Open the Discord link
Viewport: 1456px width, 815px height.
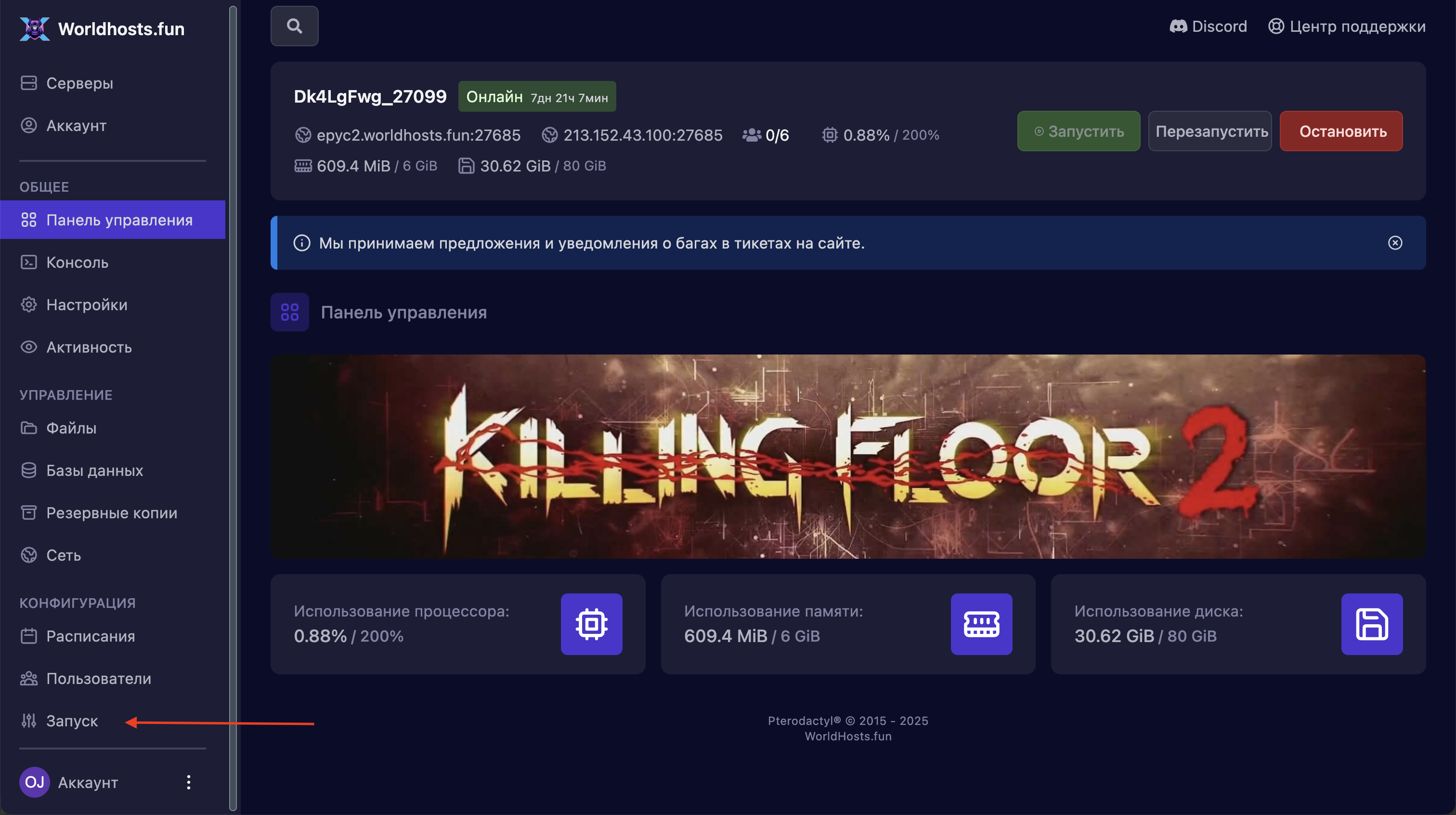tap(1208, 26)
